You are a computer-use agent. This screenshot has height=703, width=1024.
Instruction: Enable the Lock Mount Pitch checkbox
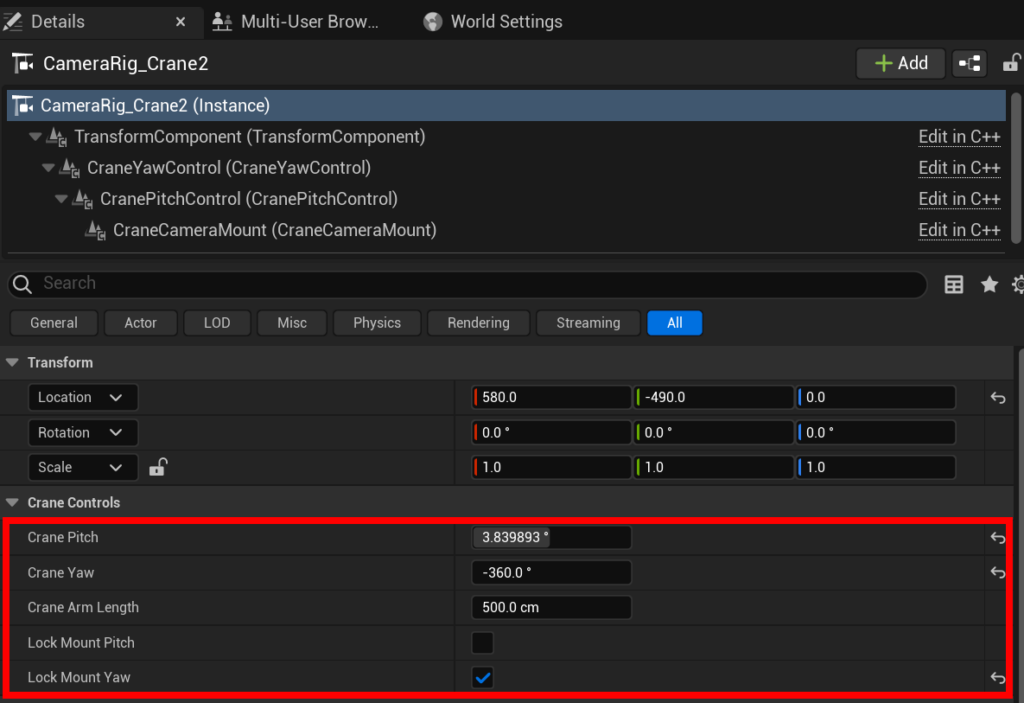coord(482,643)
